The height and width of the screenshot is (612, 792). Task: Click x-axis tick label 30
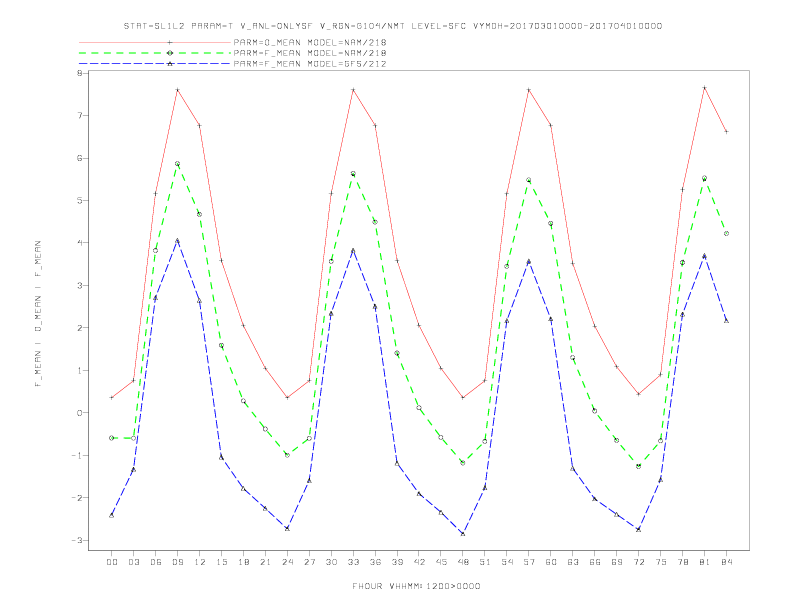click(331, 562)
